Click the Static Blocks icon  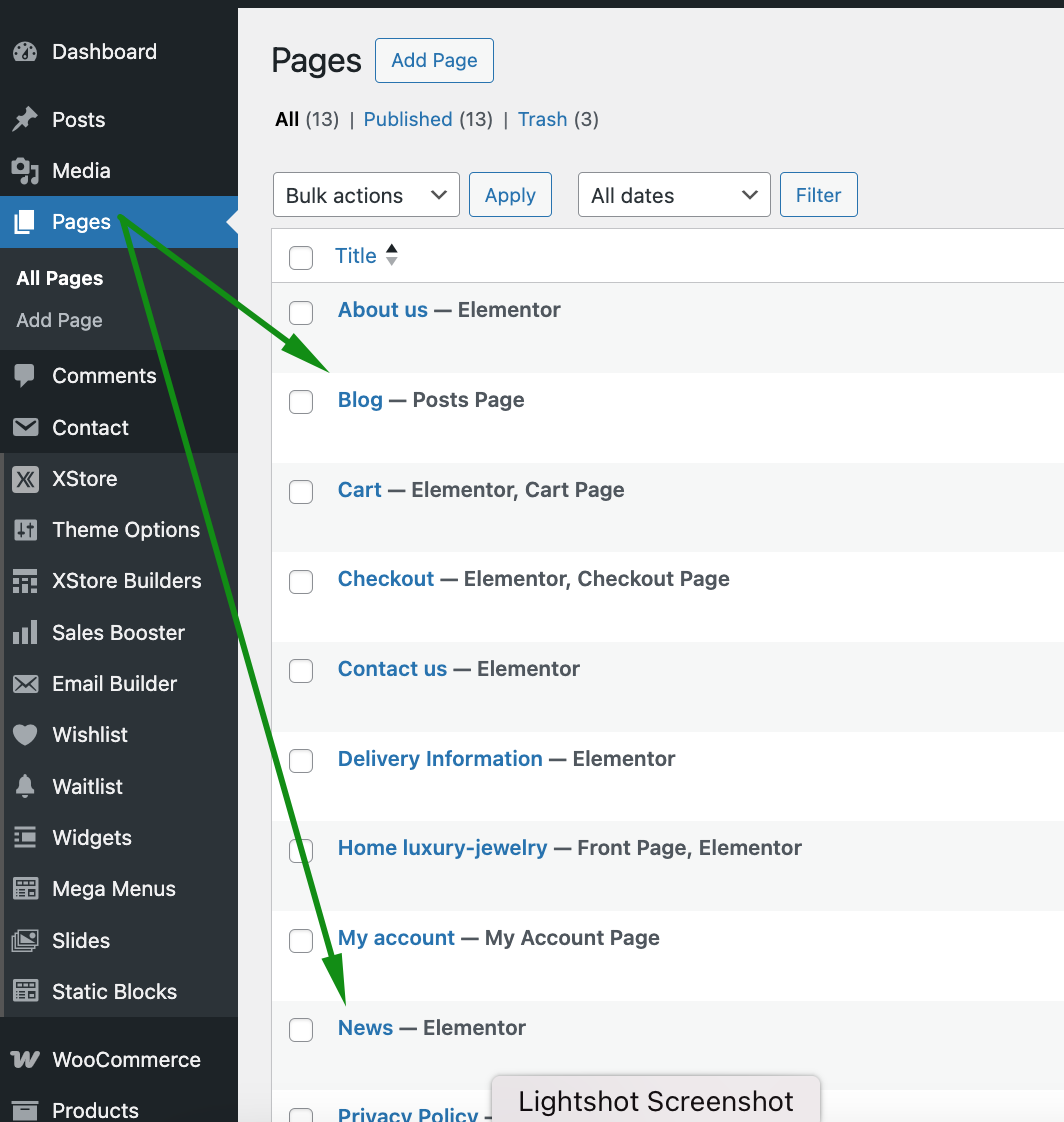[26, 991]
